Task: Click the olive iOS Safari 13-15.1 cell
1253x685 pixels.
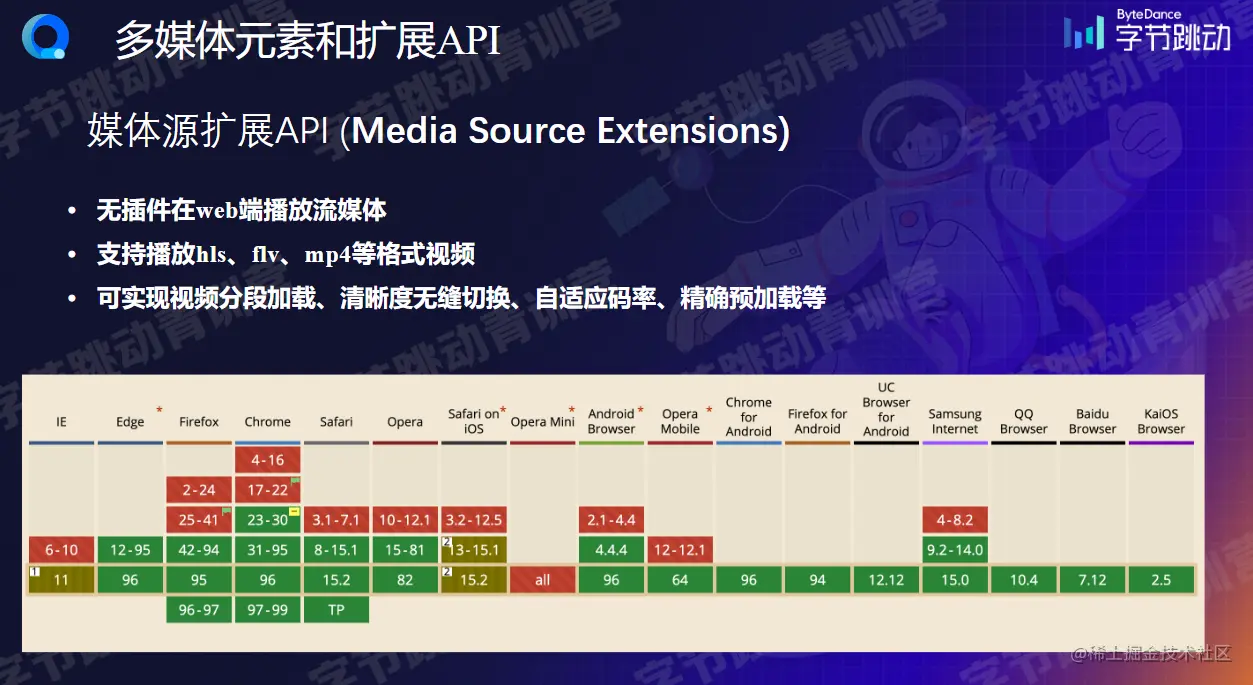Action: point(474,550)
